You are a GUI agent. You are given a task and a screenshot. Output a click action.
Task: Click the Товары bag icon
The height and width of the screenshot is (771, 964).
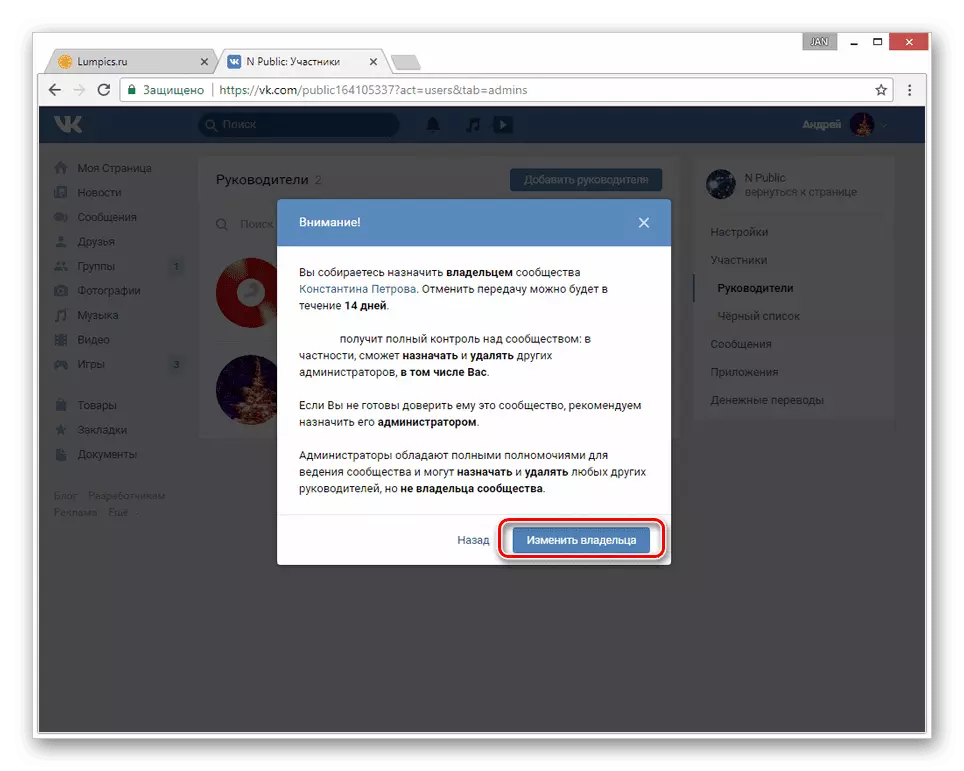click(x=61, y=405)
